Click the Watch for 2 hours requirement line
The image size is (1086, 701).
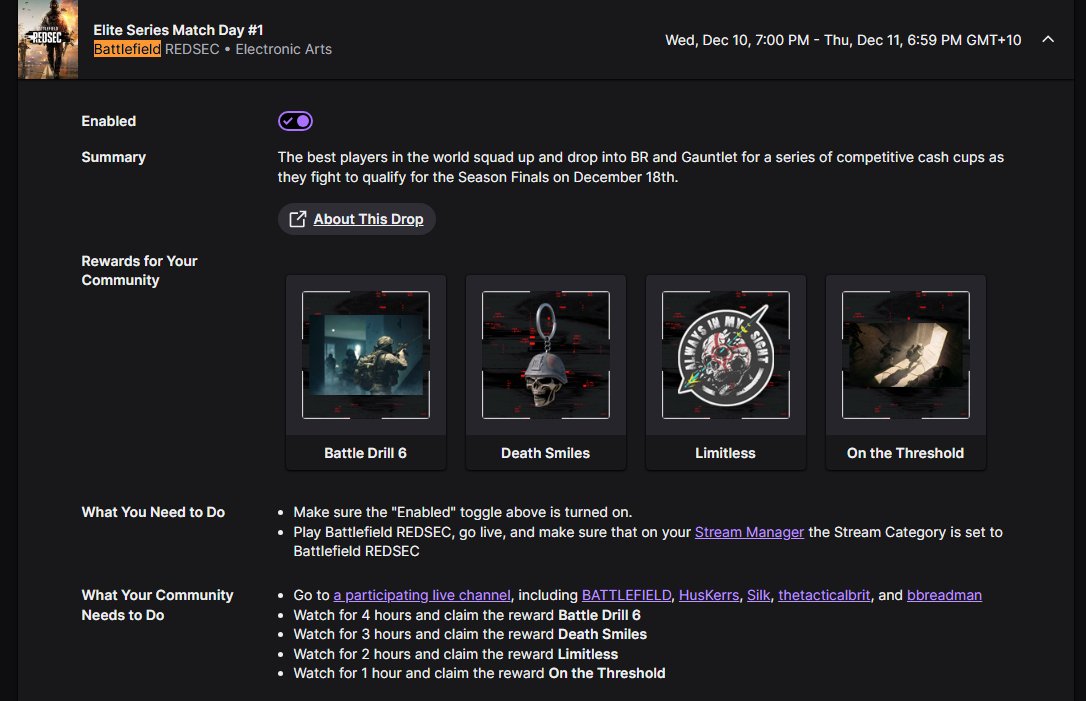pyautogui.click(x=455, y=654)
